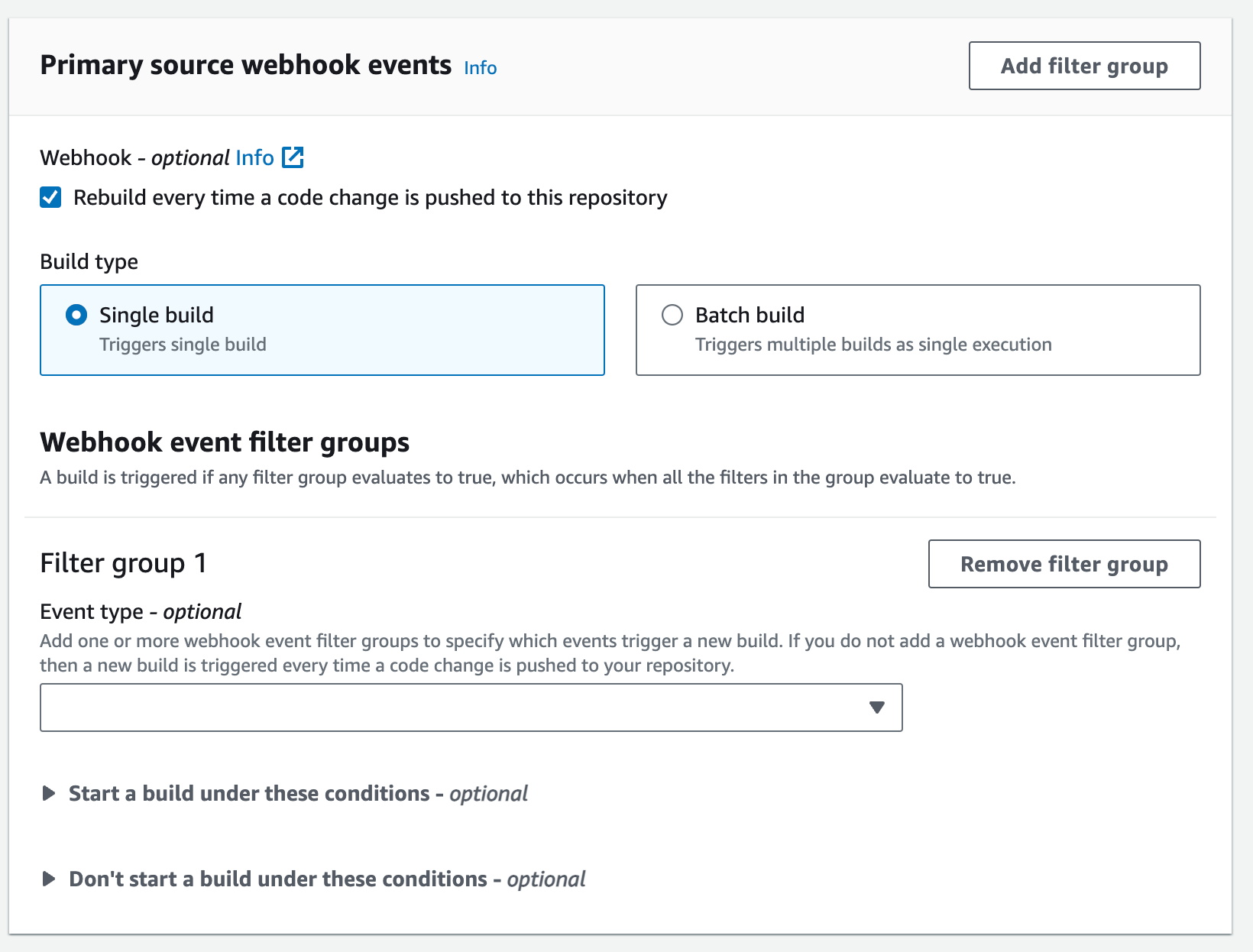Click the dropdown arrow on the Event type selector
1253x952 pixels.
pos(876,707)
